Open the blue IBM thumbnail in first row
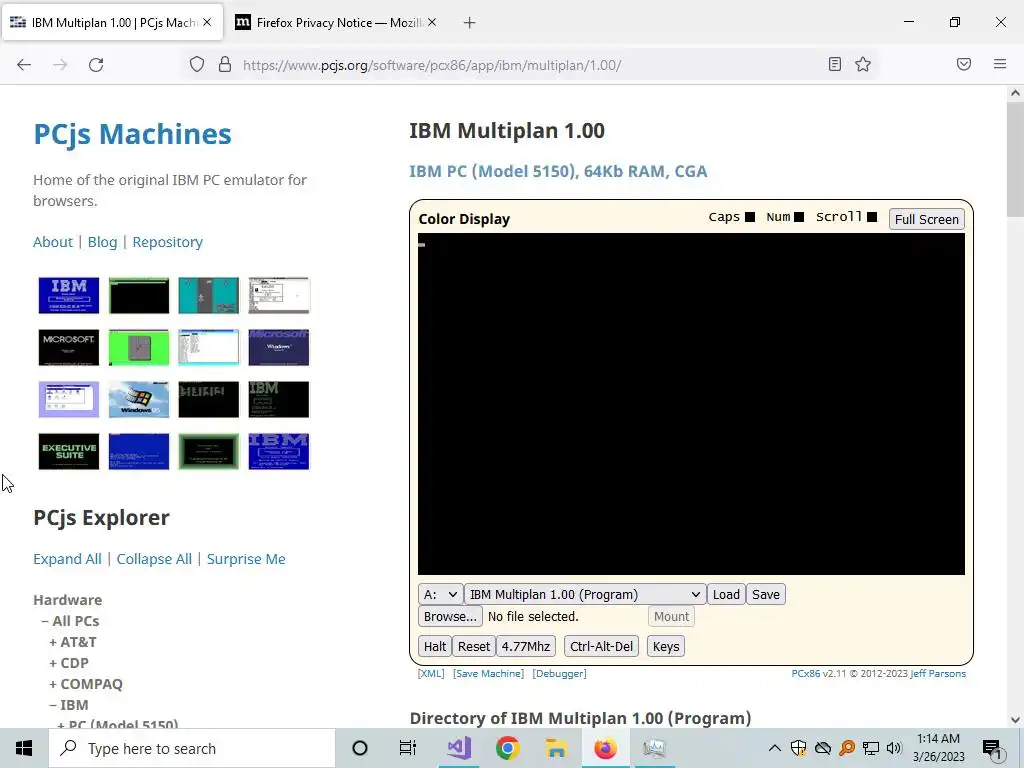 coord(69,295)
